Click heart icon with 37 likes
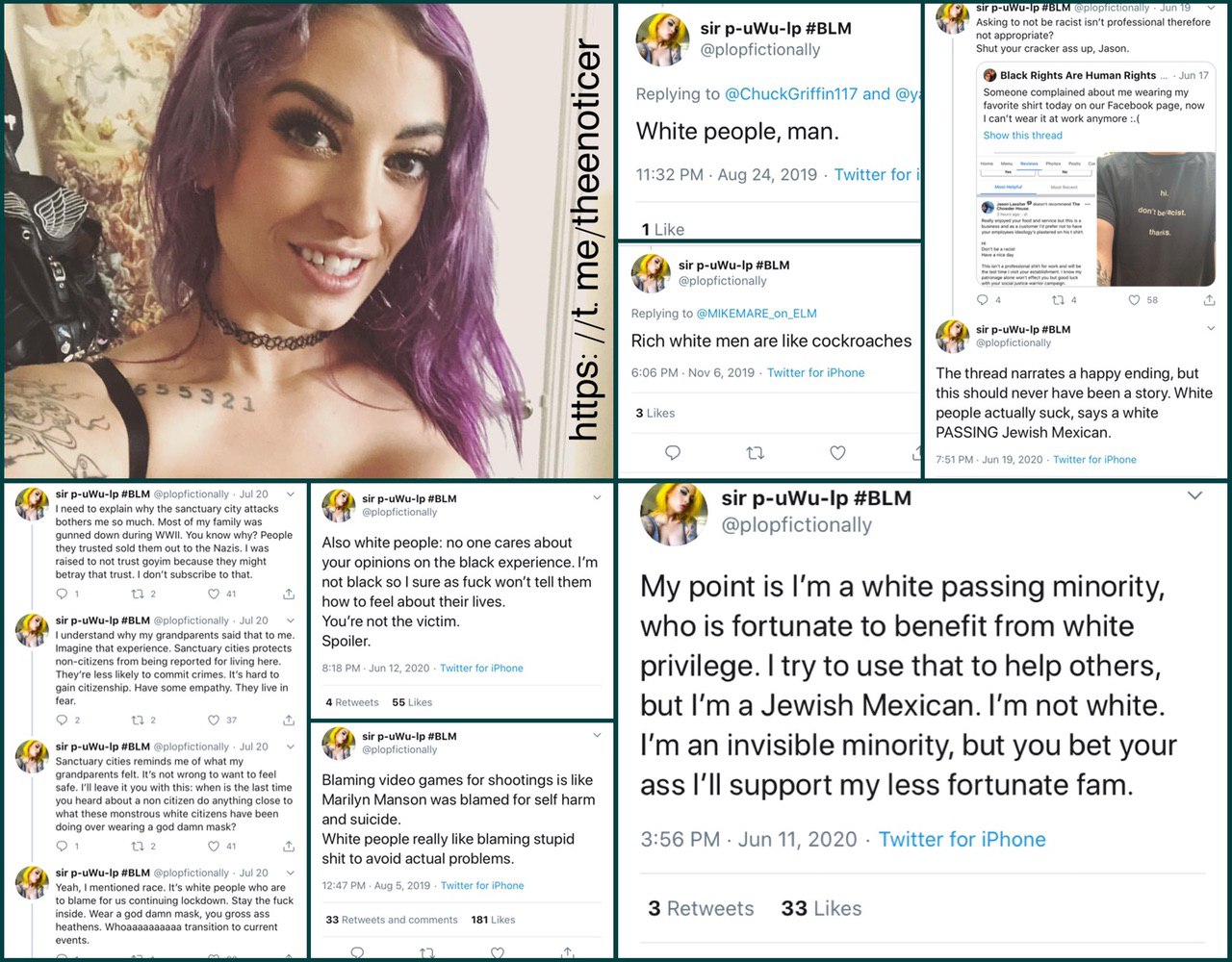This screenshot has width=1232, height=962. [x=214, y=720]
